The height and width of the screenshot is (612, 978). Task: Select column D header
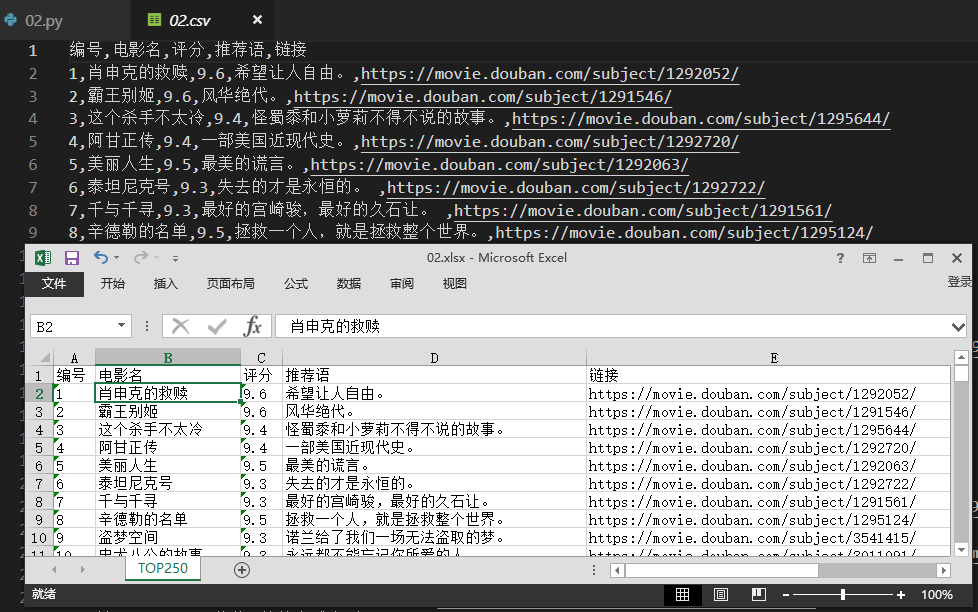coord(434,358)
